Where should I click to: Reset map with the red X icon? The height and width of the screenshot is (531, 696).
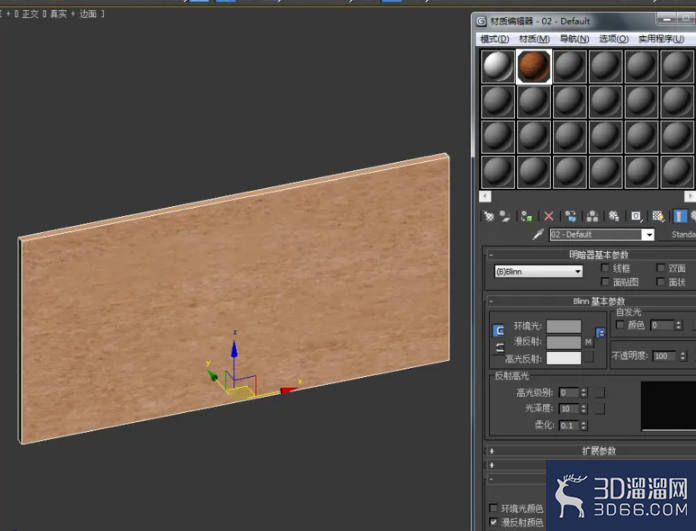coord(549,216)
